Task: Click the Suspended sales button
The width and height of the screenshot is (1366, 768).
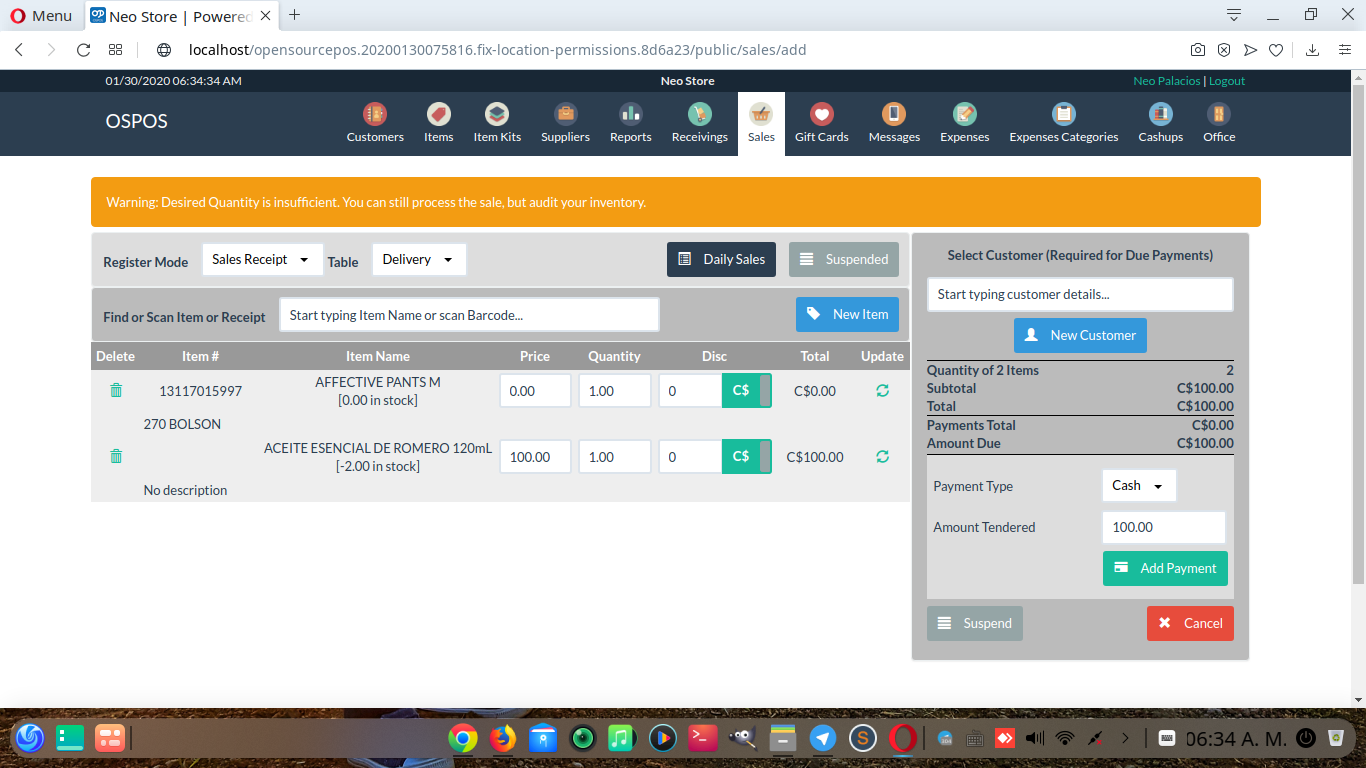Action: [x=844, y=258]
